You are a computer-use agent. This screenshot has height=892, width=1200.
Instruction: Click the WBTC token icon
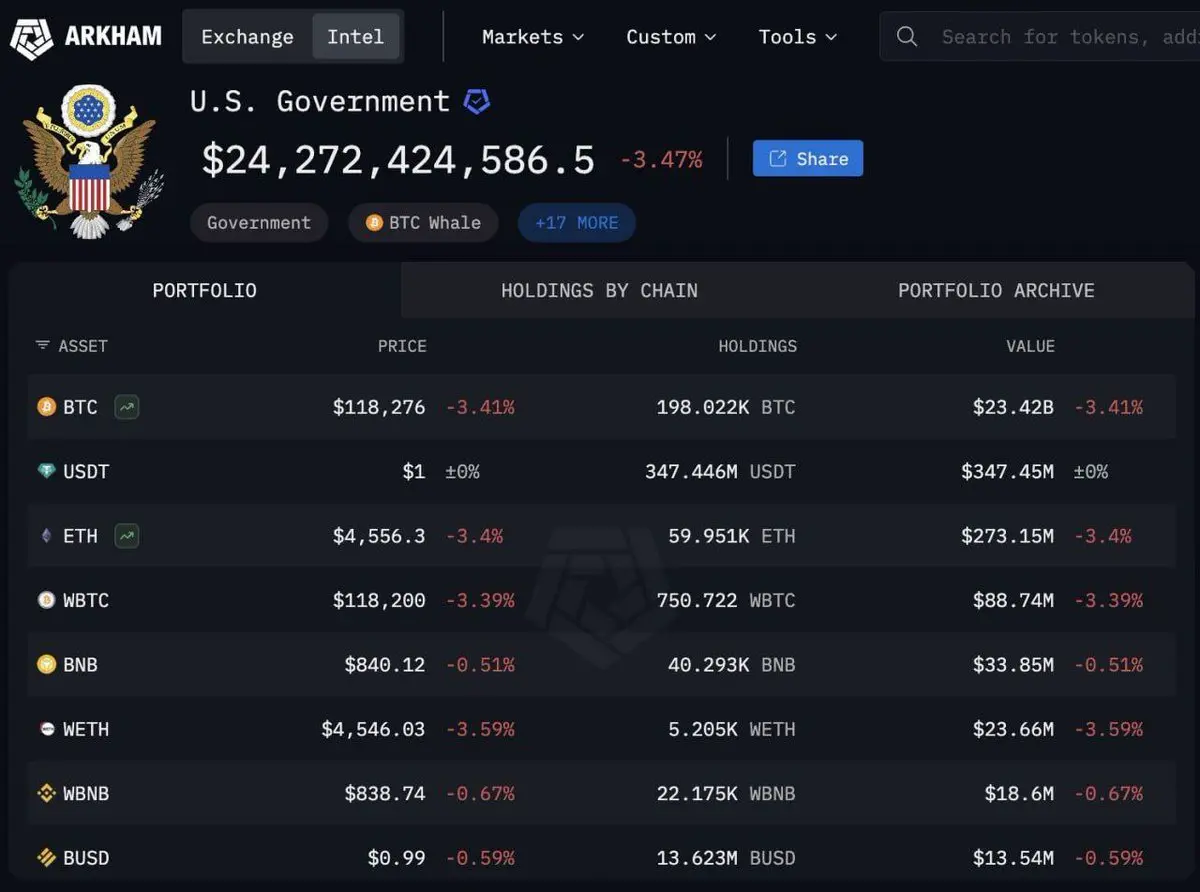click(x=46, y=600)
